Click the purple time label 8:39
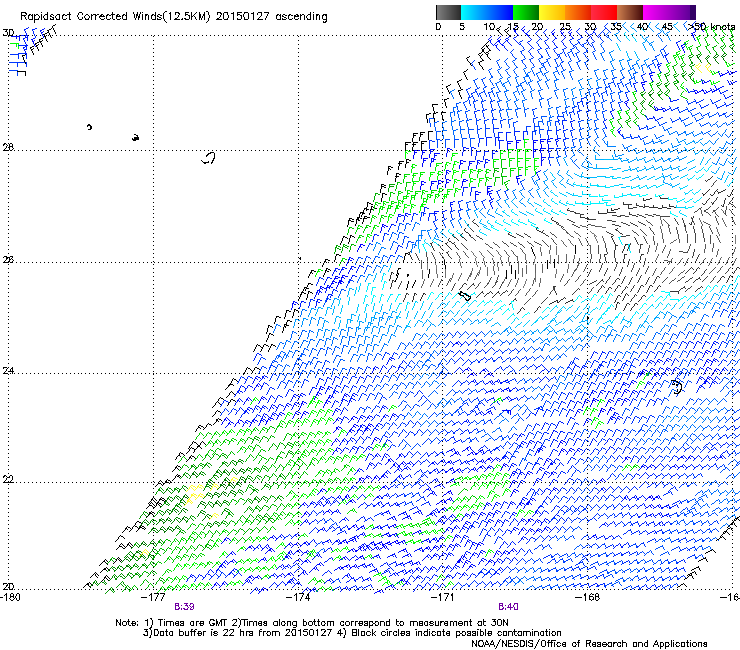 [x=185, y=607]
